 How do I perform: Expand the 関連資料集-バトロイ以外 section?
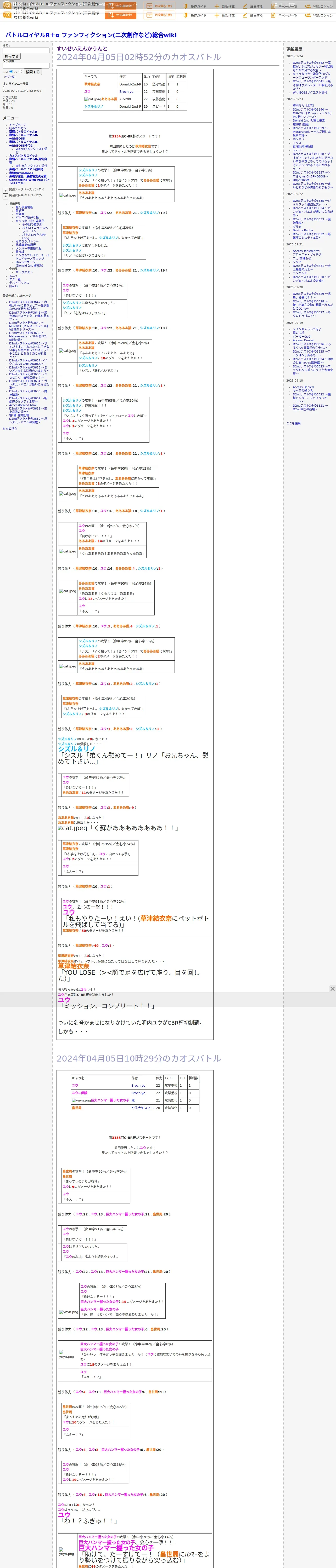click(5, 196)
